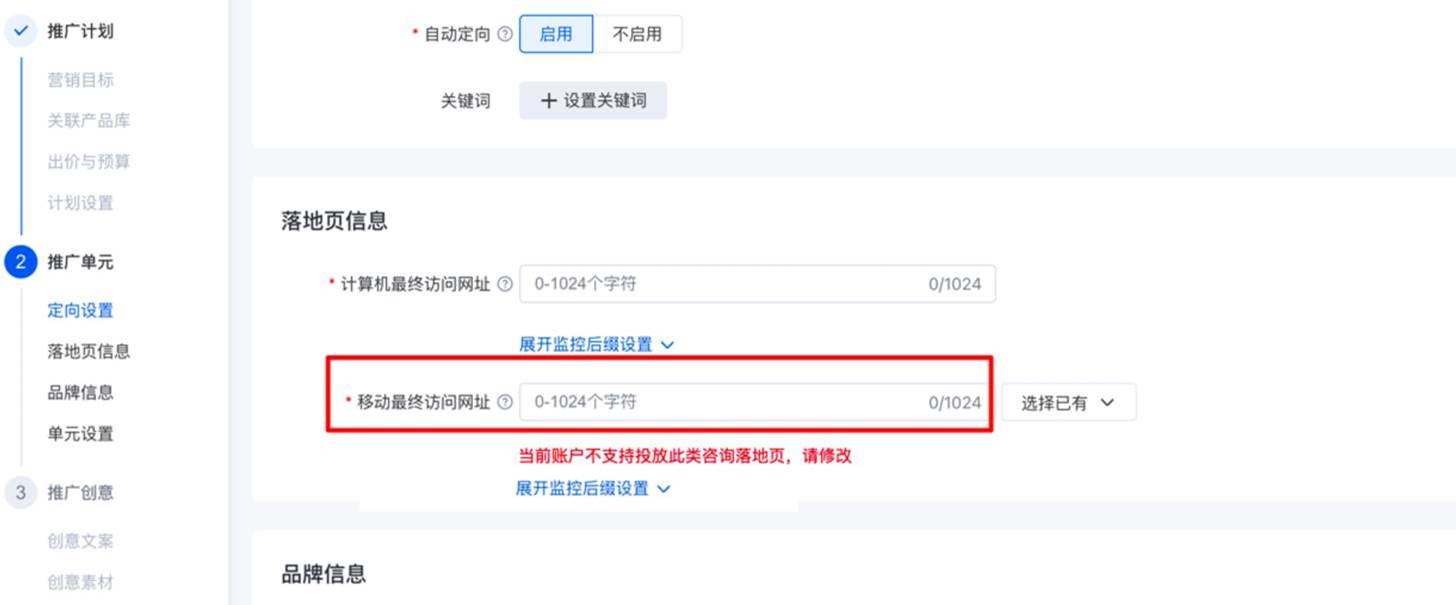The height and width of the screenshot is (605, 1456).
Task: Expand first 展开监控后缀设置 under computer URL
Action: click(x=596, y=344)
